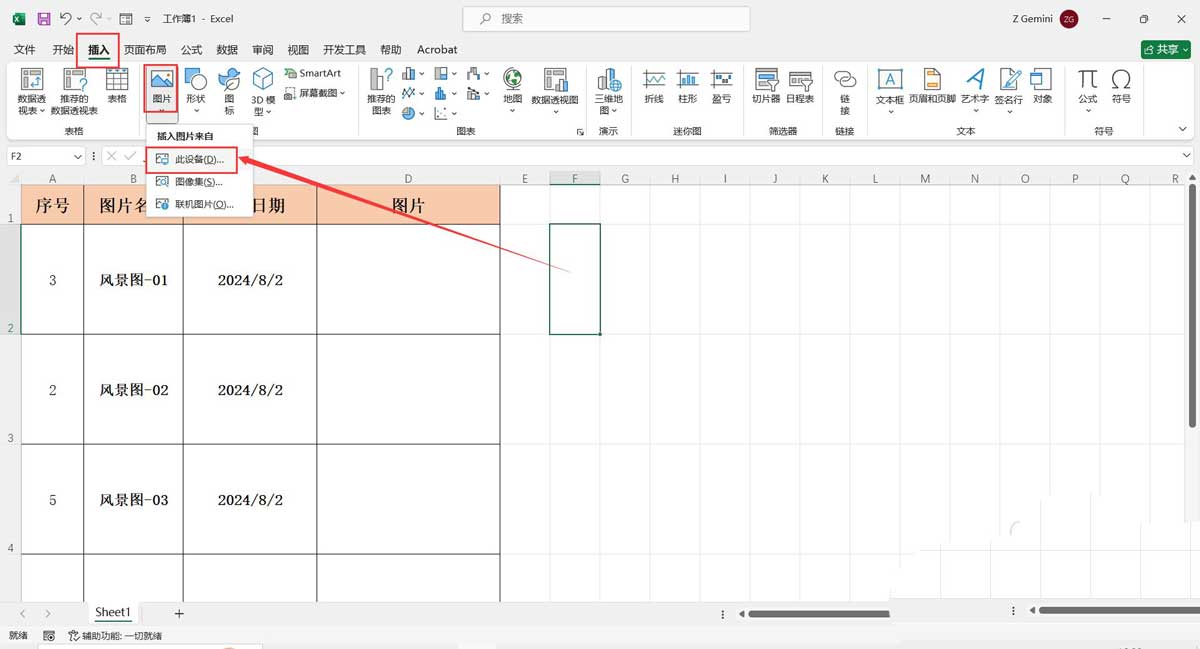Click the accessibility status icon in status bar
1200x649 pixels.
point(73,636)
